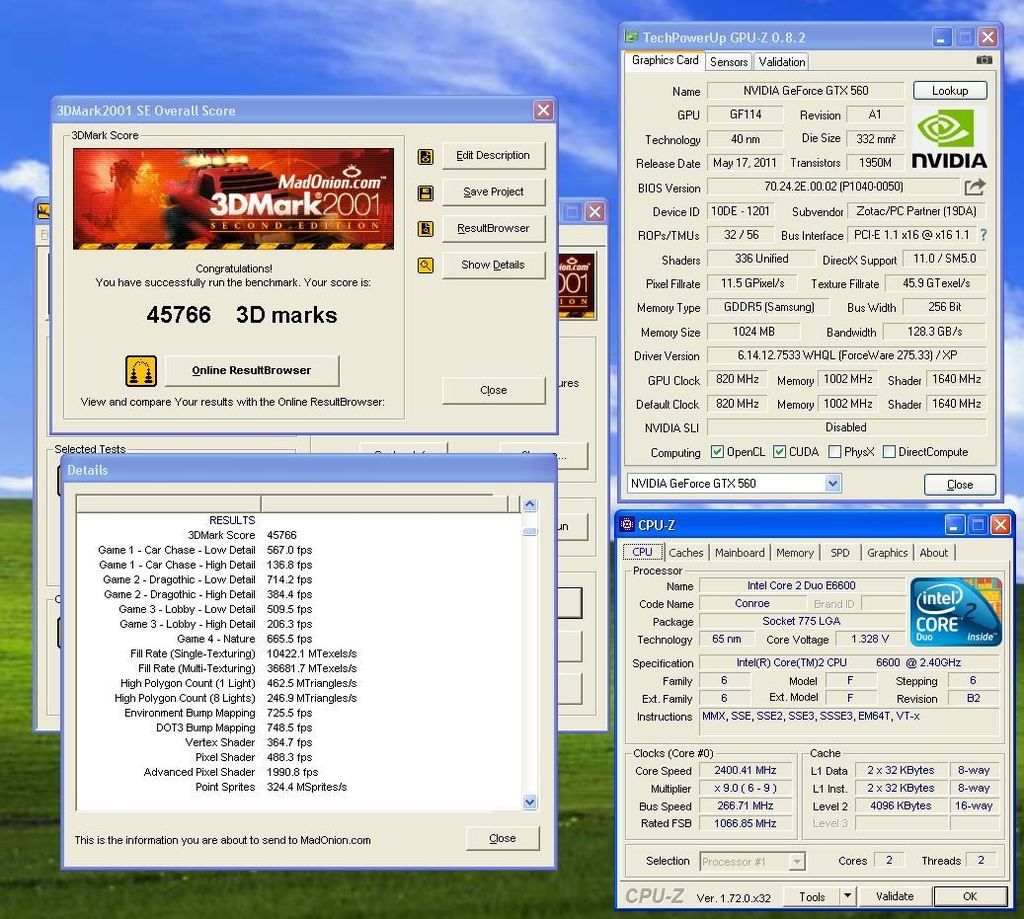Viewport: 1024px width, 919px height.
Task: Click the CPU-Z title bar app icon
Action: click(627, 524)
